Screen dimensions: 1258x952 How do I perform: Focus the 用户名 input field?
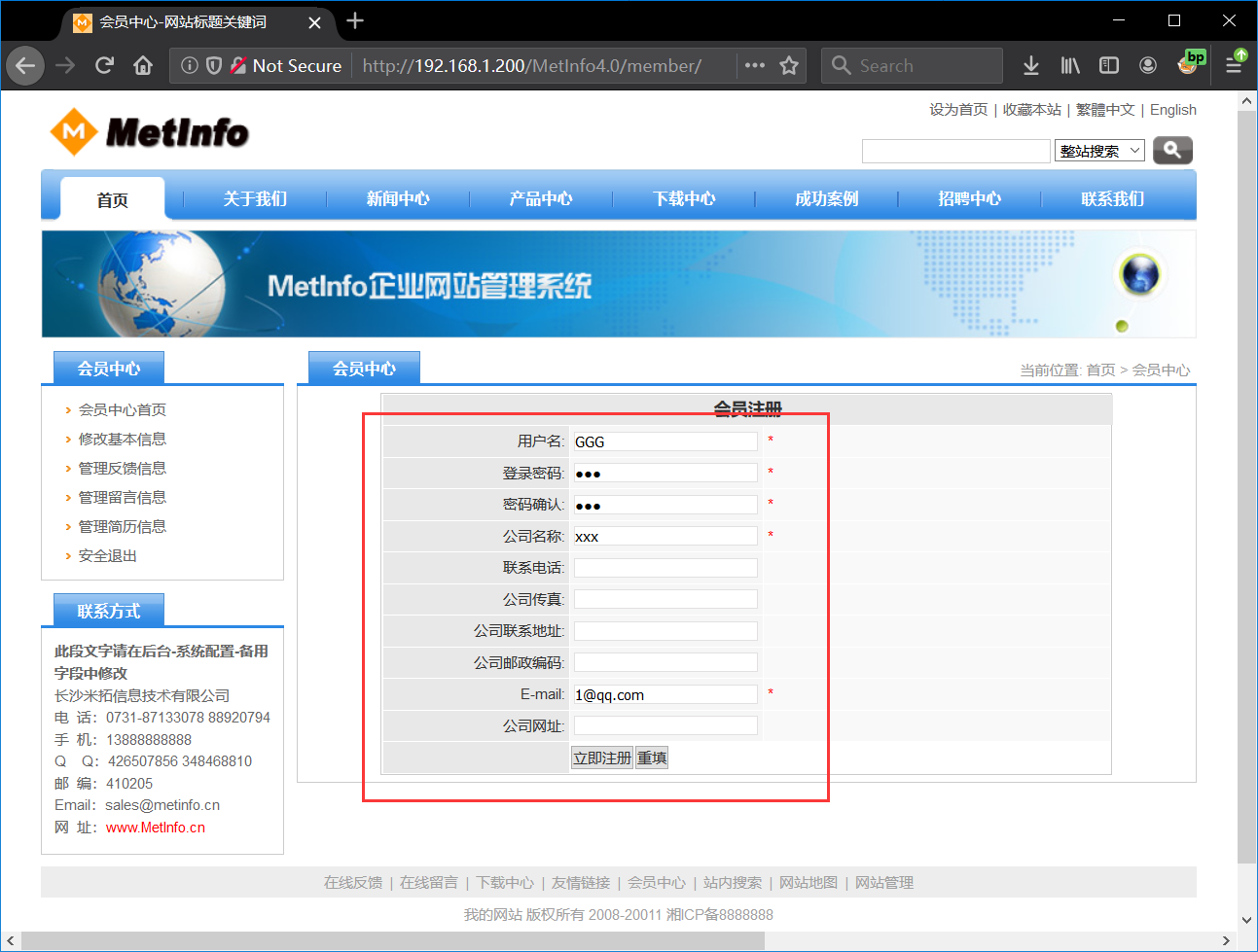click(x=665, y=441)
